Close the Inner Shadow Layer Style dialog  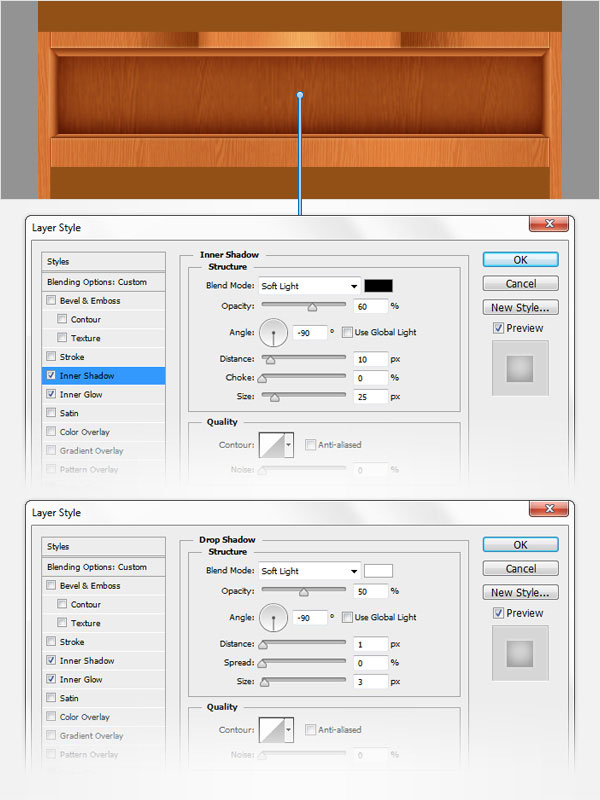[x=549, y=223]
